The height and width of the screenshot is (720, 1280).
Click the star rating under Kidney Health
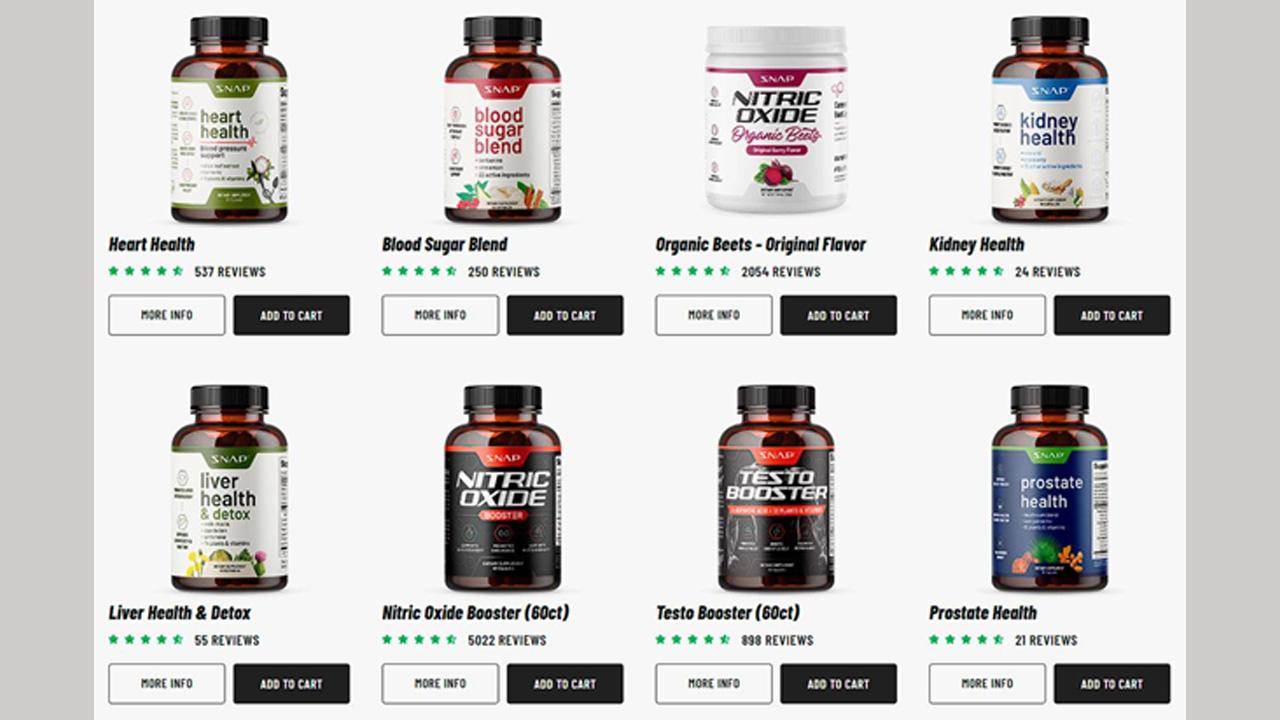(x=966, y=271)
